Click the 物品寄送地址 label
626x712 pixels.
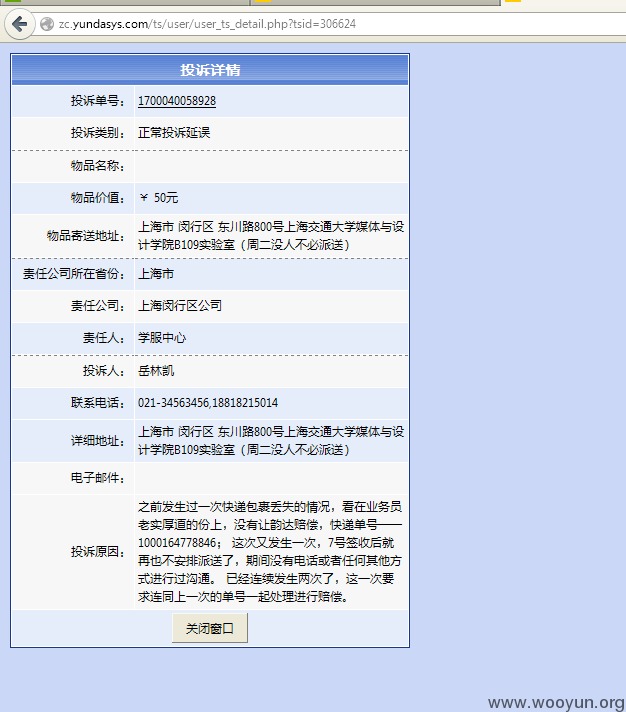85,236
